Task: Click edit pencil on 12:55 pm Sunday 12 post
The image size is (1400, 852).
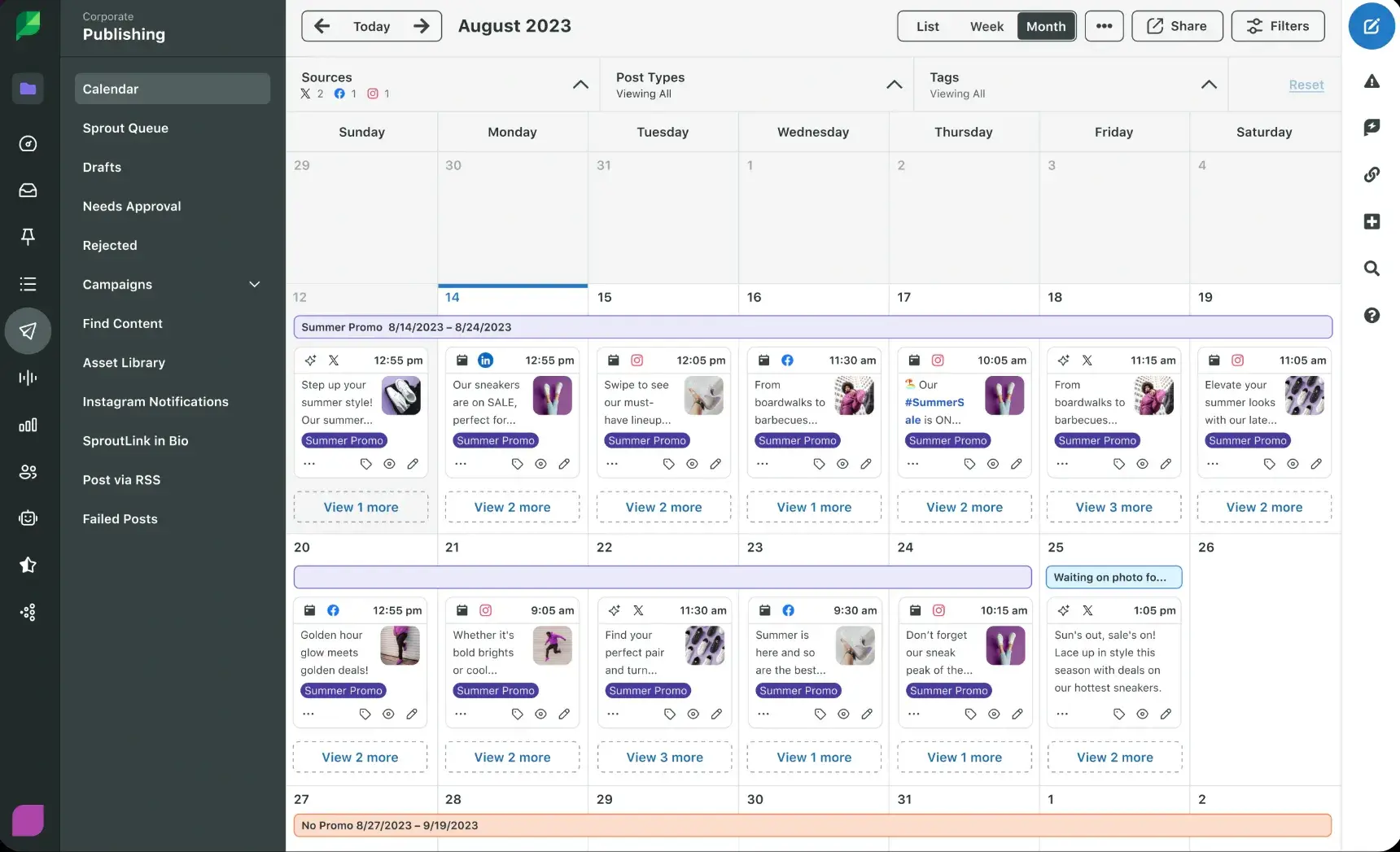Action: 413,464
